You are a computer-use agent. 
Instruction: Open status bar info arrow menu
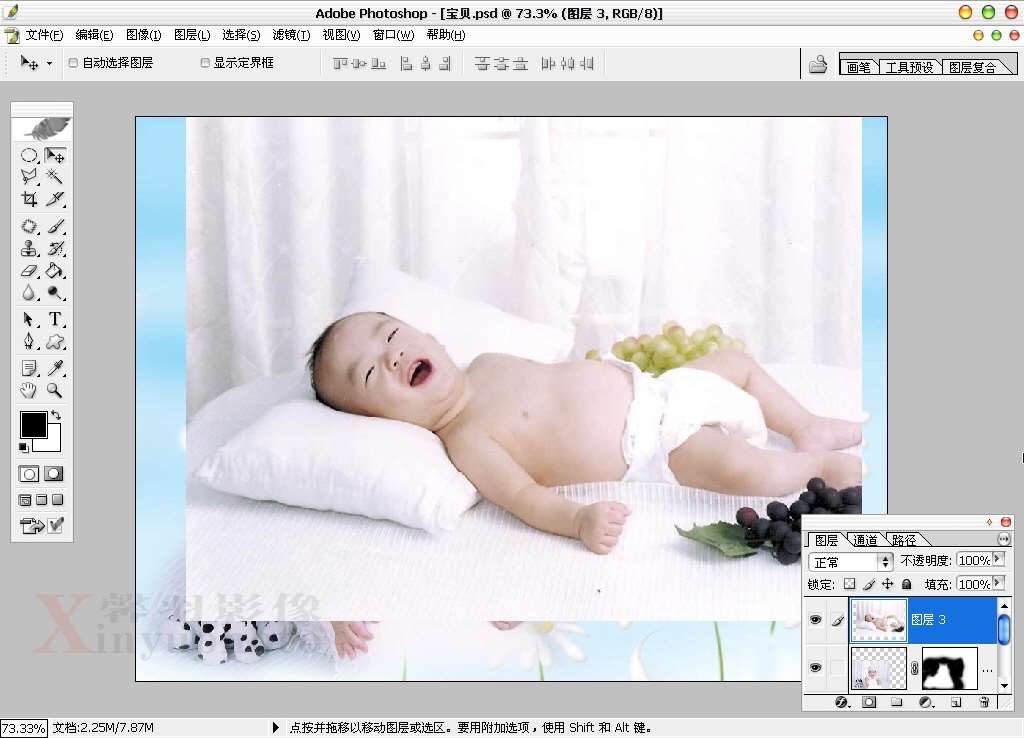pos(276,727)
